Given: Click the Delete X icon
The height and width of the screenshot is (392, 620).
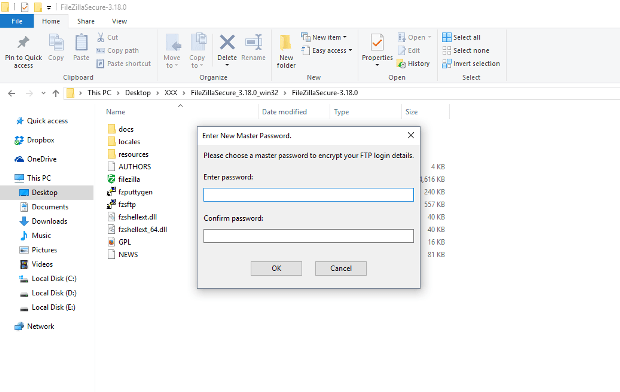Looking at the screenshot, I should 227,42.
